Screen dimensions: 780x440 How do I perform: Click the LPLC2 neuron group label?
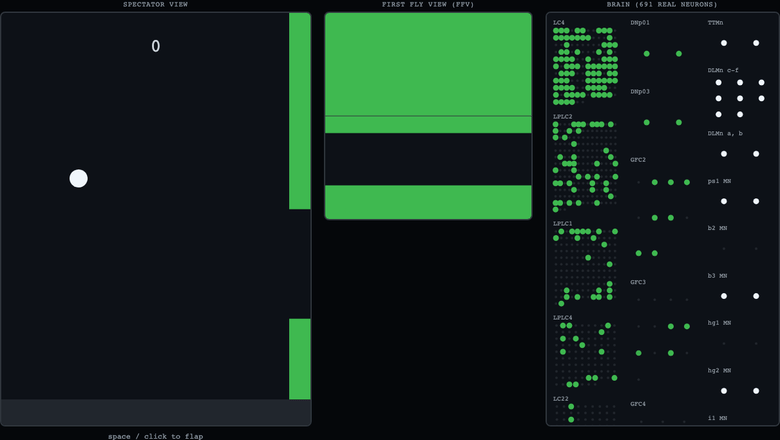coord(563,117)
